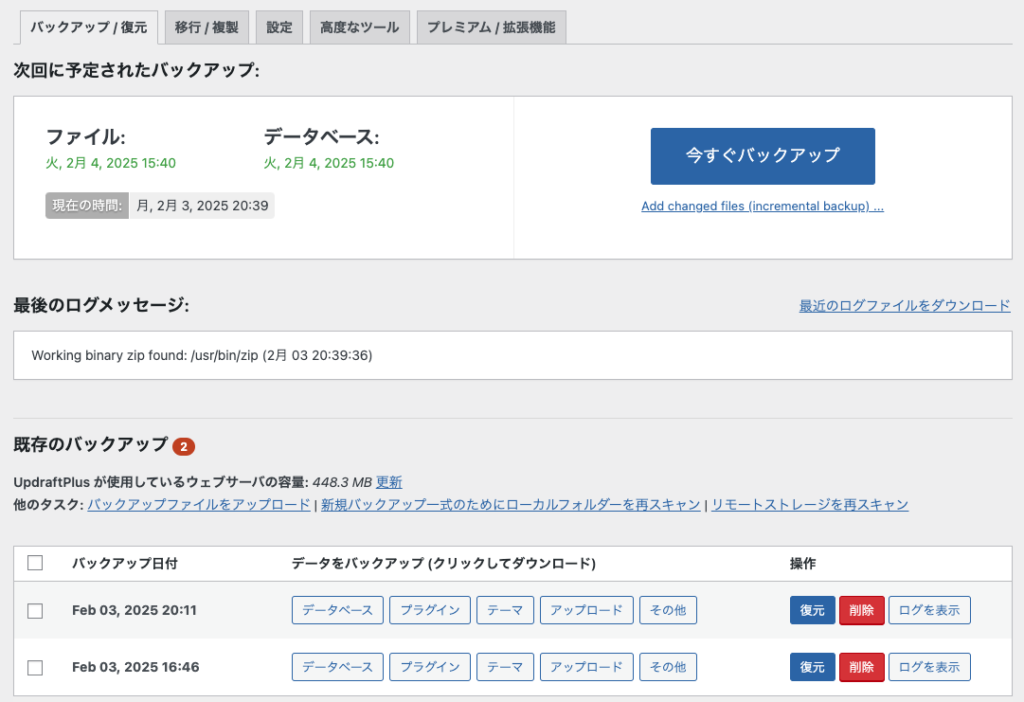Viewport: 1024px width, 702px height.
Task: Delete the Feb 03, 2025 16:46 backup
Action: coord(861,667)
